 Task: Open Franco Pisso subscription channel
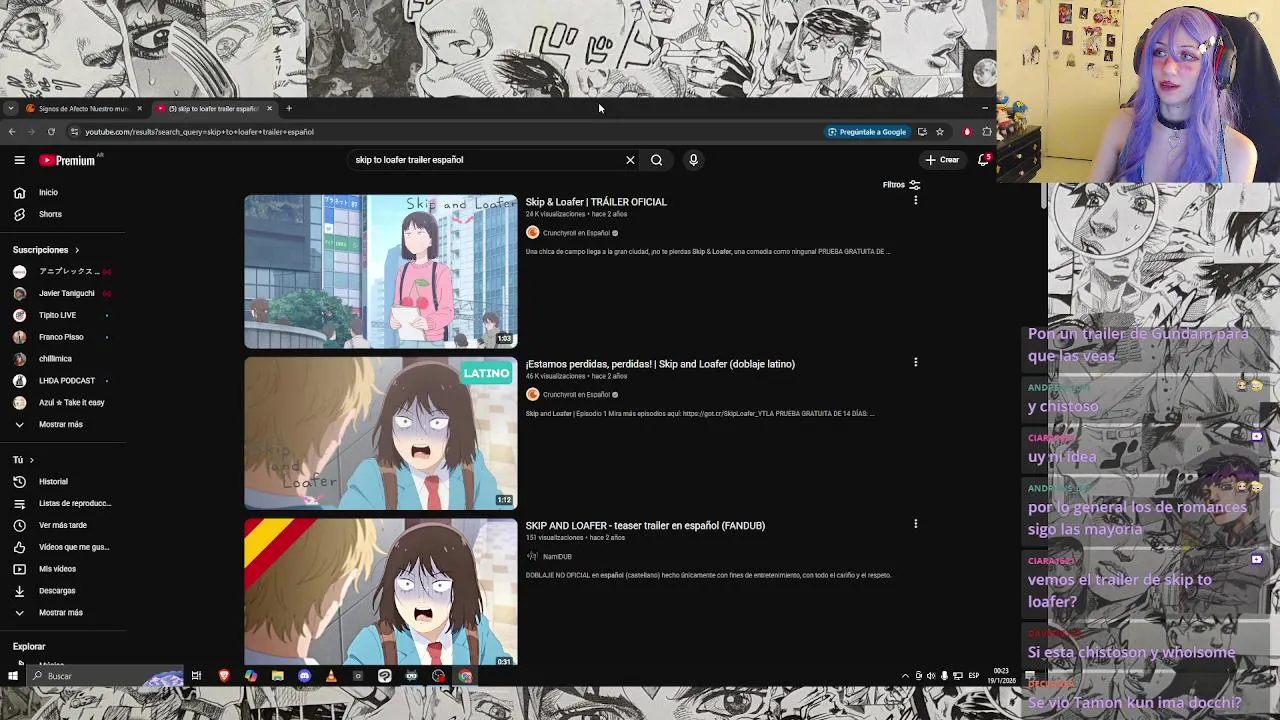tap(62, 337)
